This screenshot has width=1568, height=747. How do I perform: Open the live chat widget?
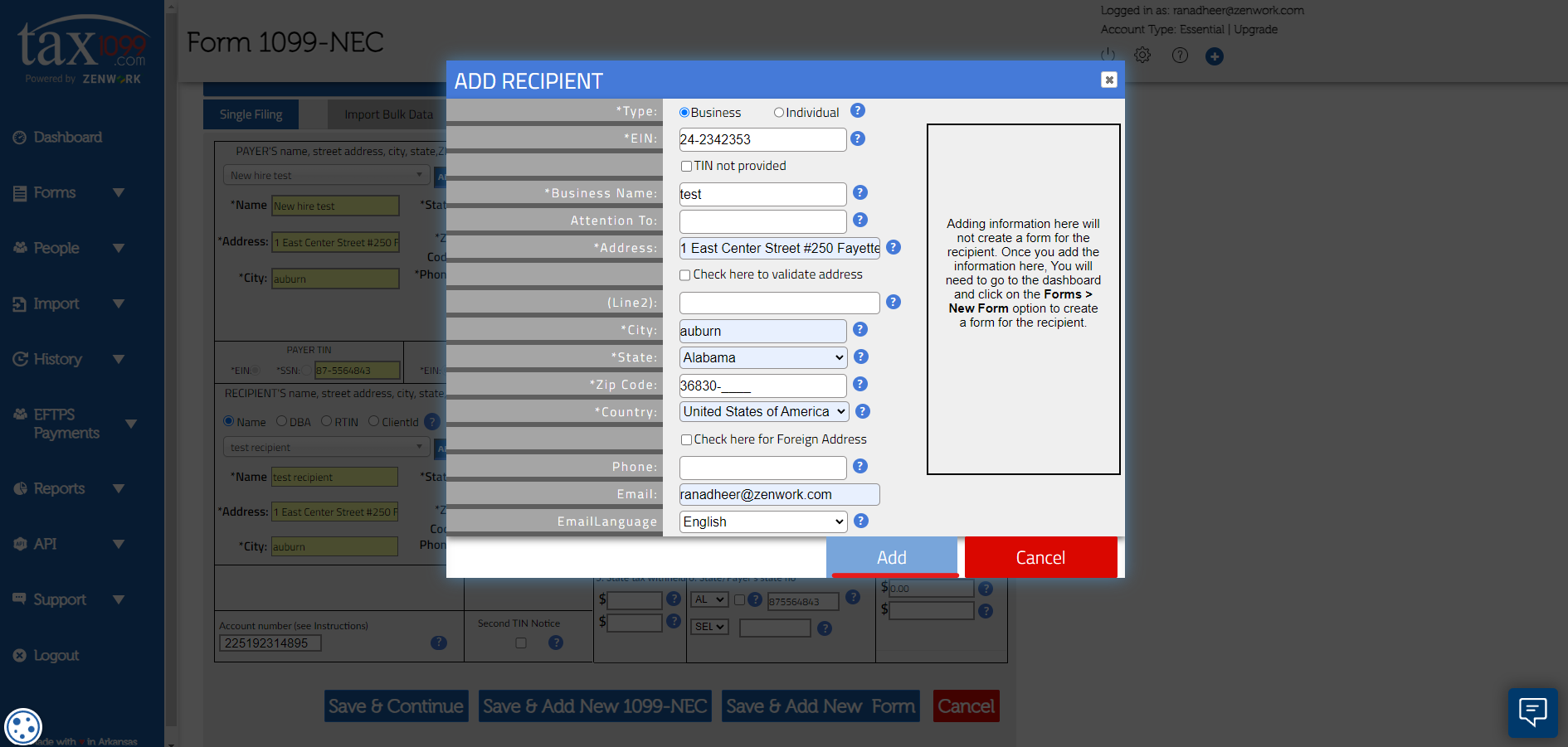1532,712
